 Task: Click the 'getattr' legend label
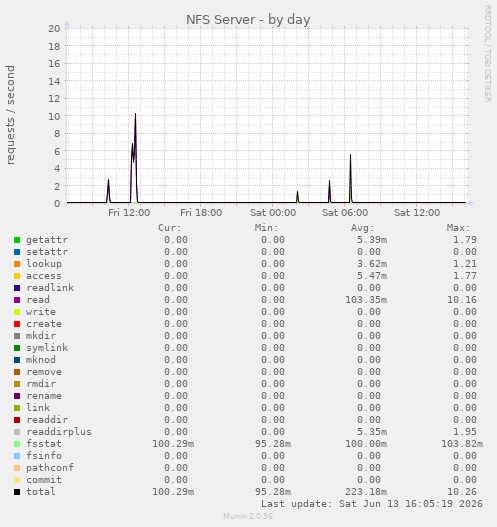47,240
